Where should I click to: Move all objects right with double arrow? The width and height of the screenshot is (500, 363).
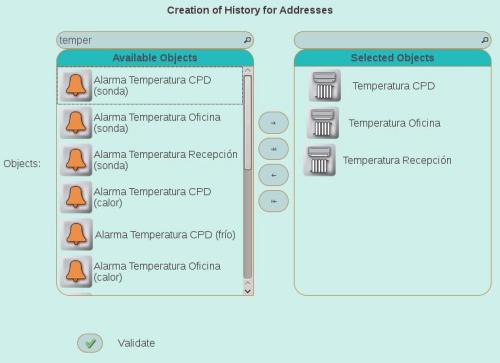coord(273,149)
